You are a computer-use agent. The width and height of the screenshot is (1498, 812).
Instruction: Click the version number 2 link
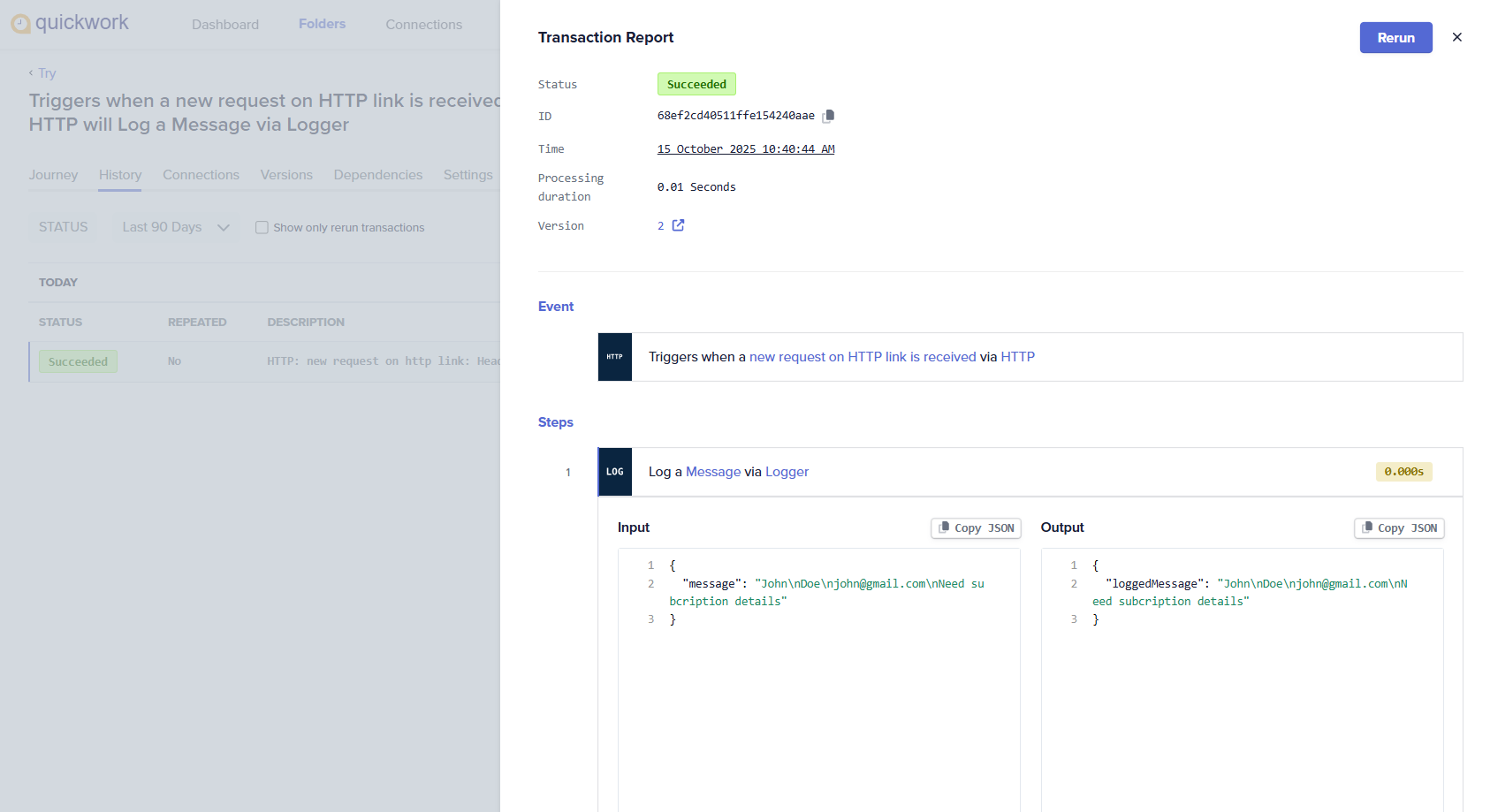661,226
